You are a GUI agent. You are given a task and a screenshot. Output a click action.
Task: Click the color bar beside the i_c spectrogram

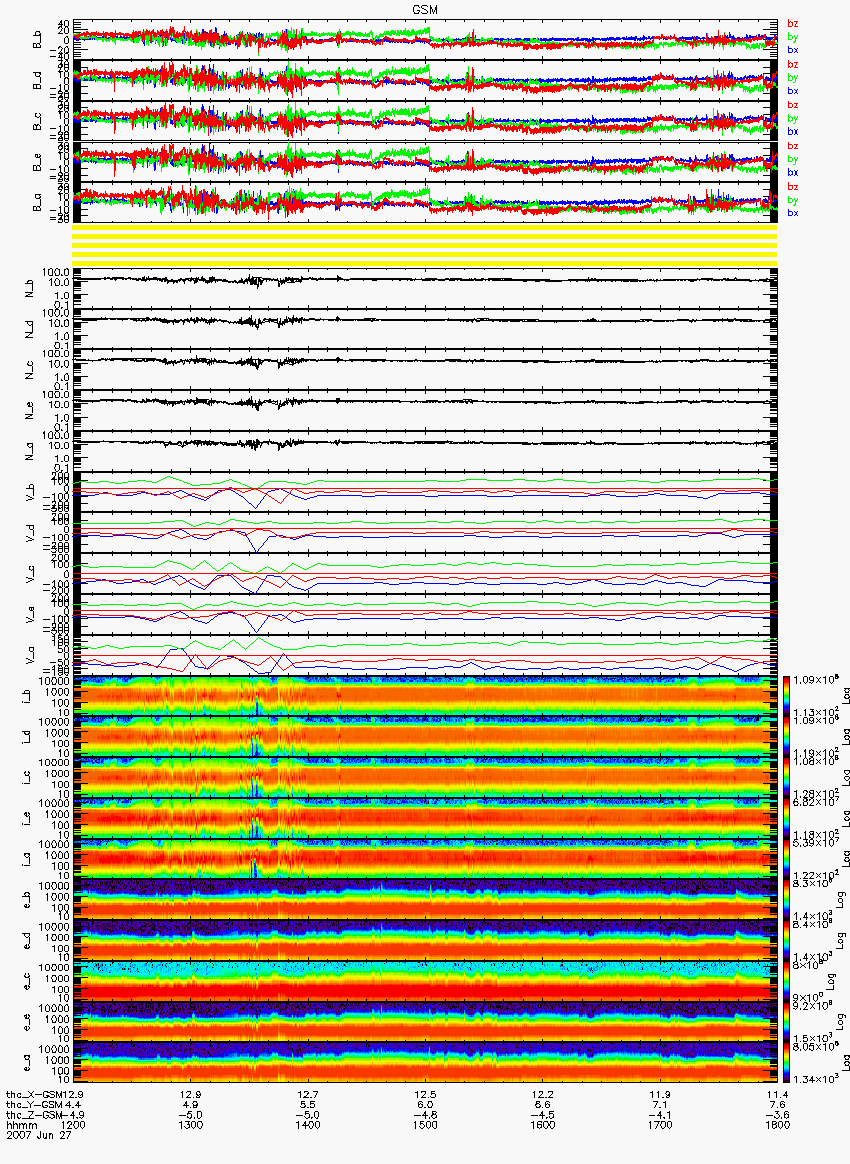coord(786,778)
